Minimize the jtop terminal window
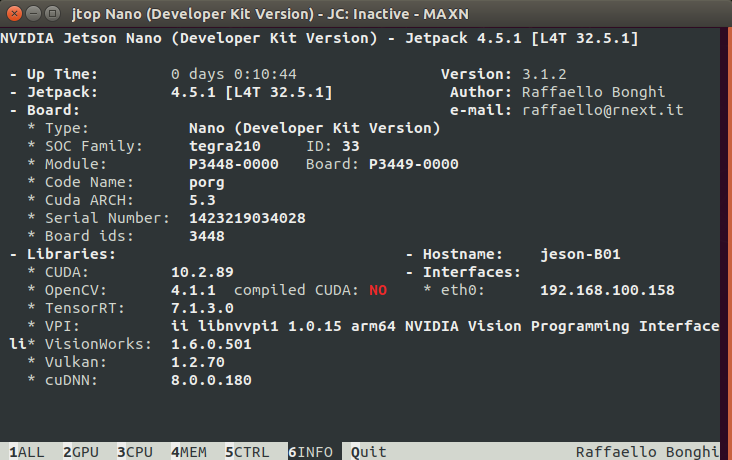732x460 pixels. coord(34,14)
